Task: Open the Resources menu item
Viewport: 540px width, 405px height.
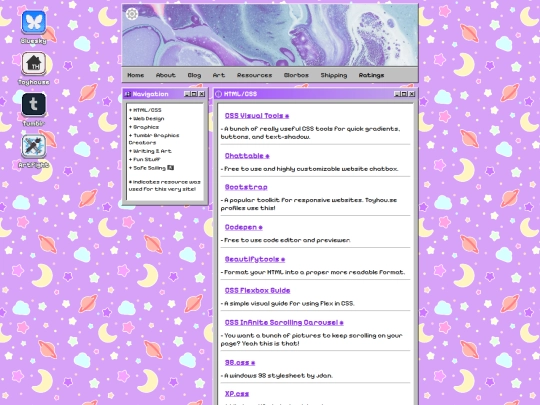Action: click(255, 75)
